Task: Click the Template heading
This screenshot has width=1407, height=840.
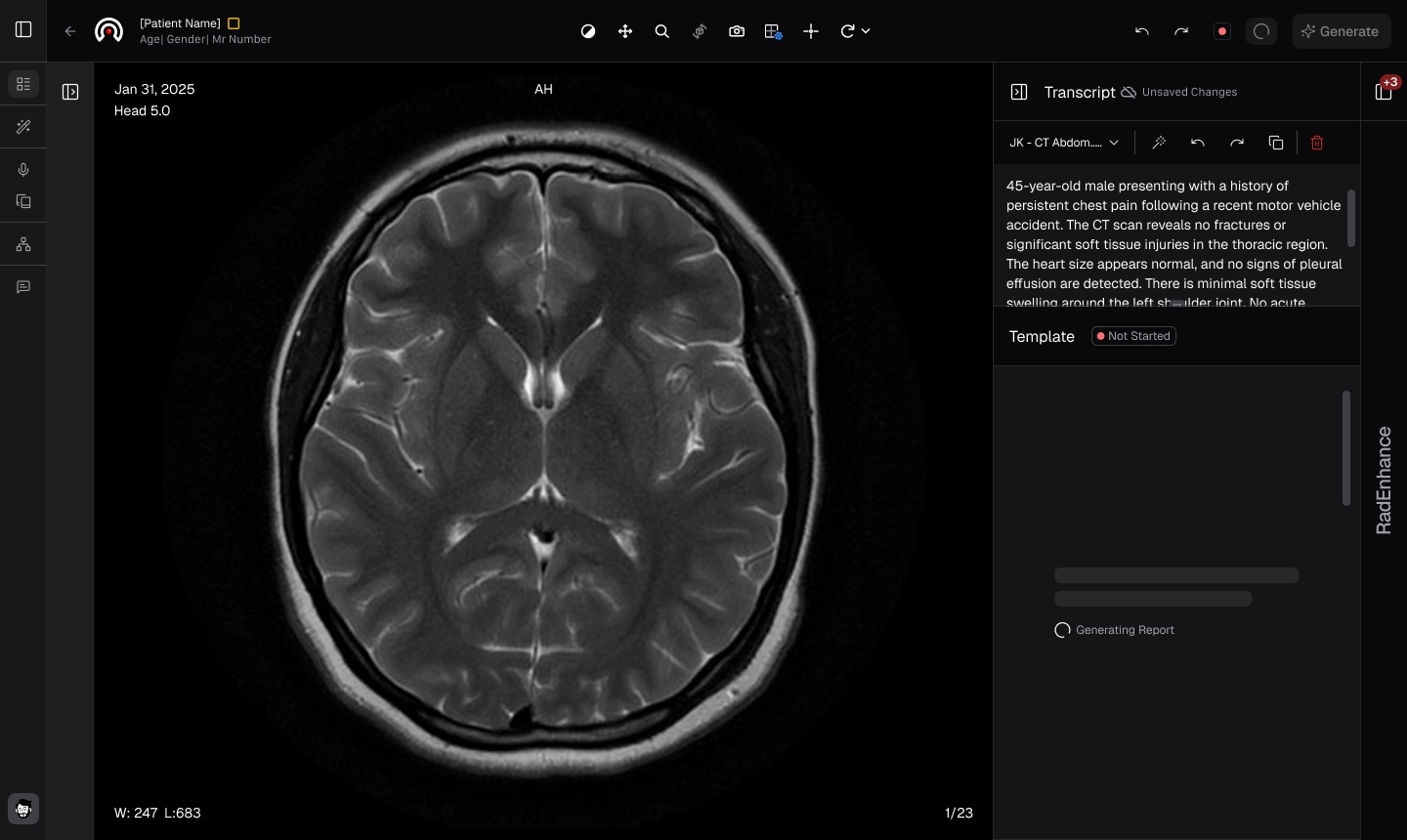Action: pos(1042,336)
